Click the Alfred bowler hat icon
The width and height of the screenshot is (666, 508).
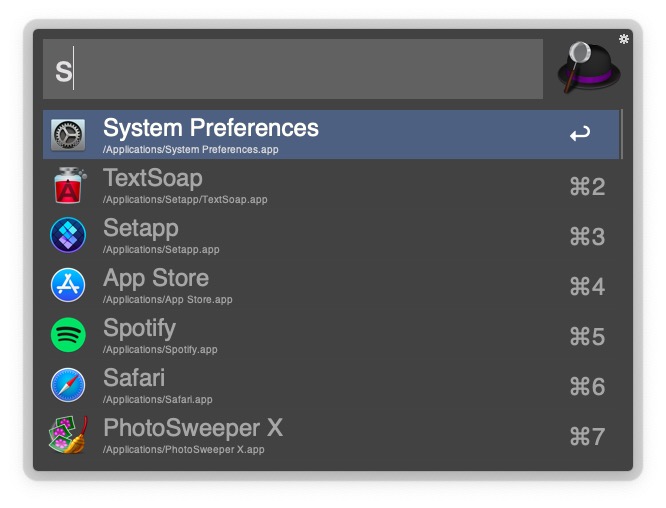pyautogui.click(x=589, y=67)
